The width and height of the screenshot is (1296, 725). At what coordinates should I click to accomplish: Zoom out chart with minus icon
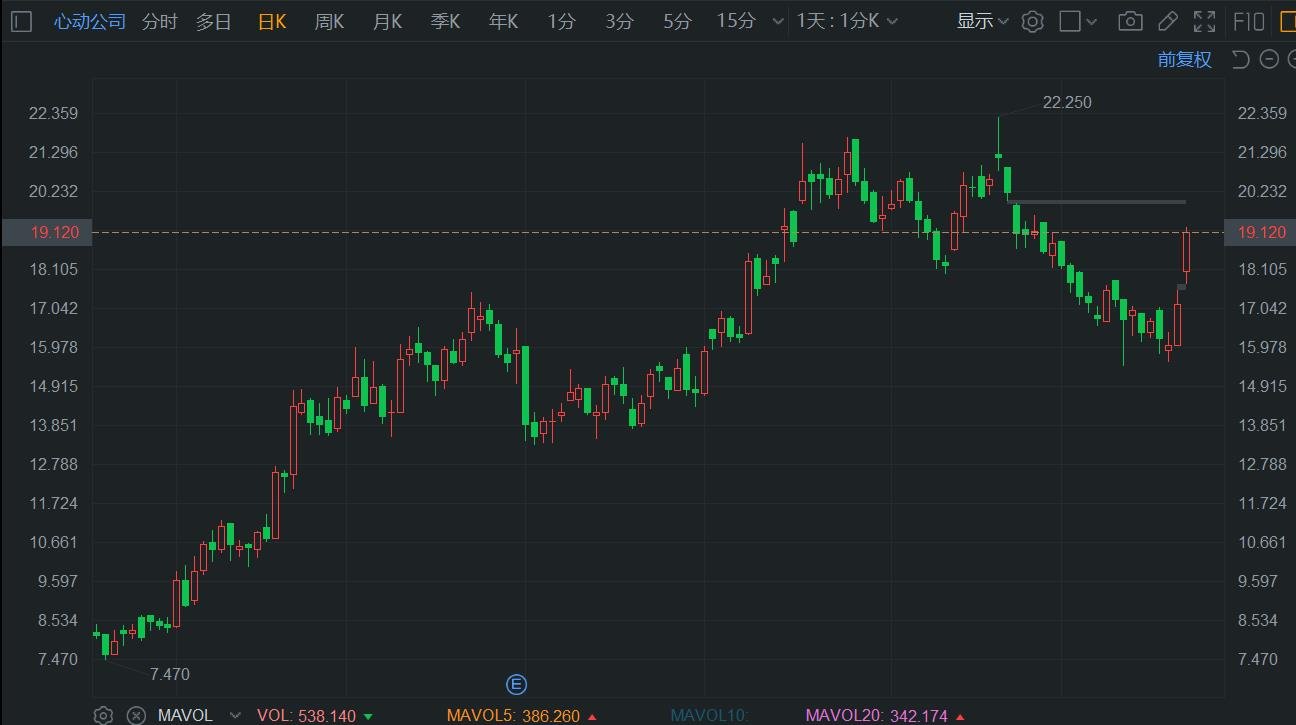click(1269, 59)
